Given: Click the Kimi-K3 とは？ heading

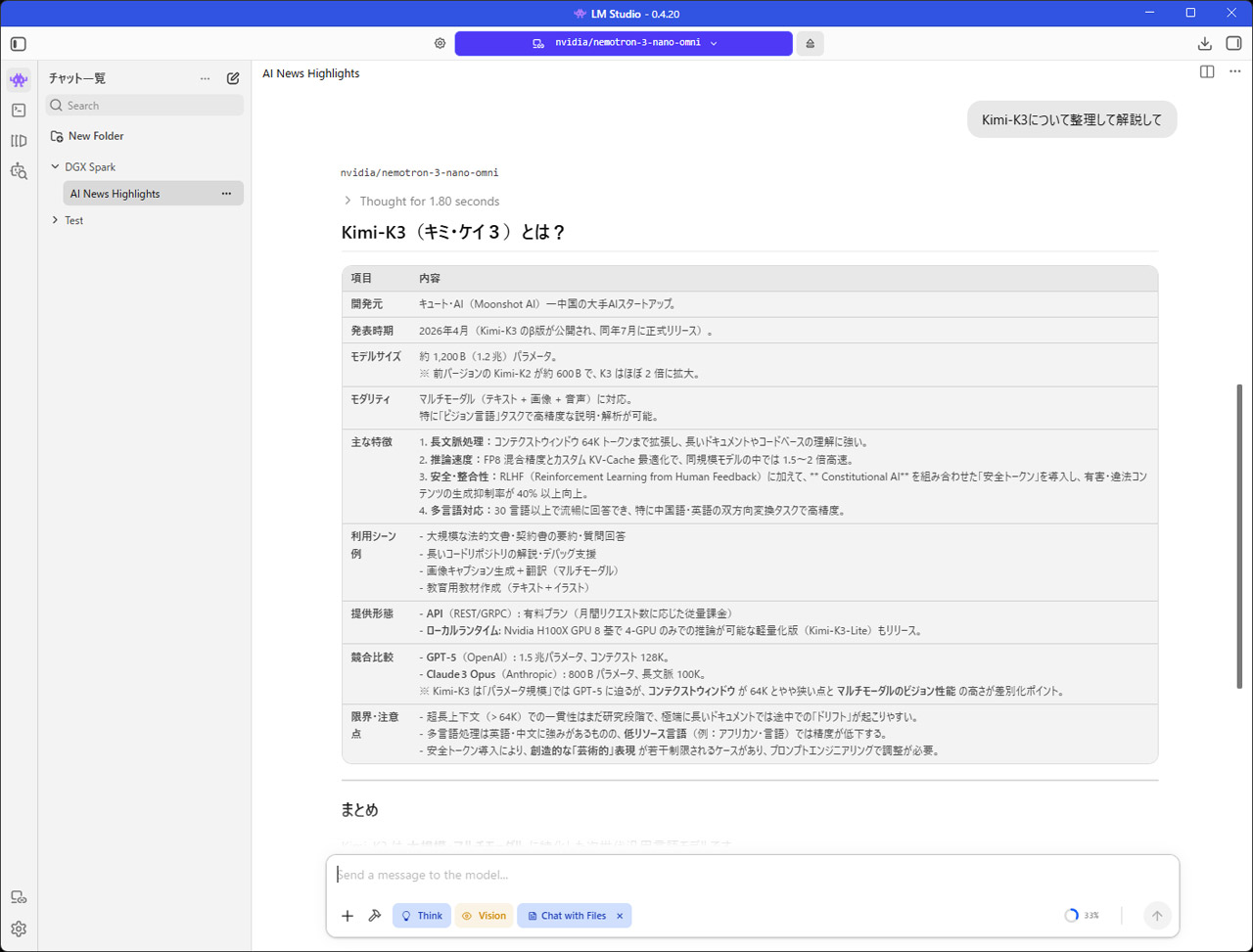Looking at the screenshot, I should tap(453, 232).
